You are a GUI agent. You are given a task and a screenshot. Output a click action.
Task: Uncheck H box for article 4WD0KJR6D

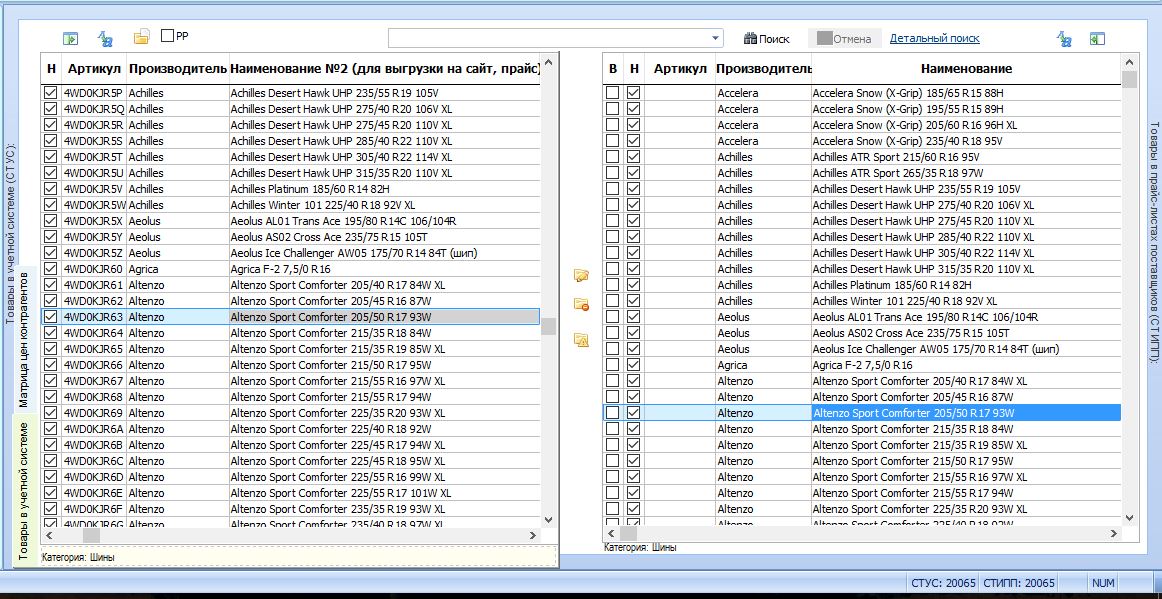click(x=50, y=477)
